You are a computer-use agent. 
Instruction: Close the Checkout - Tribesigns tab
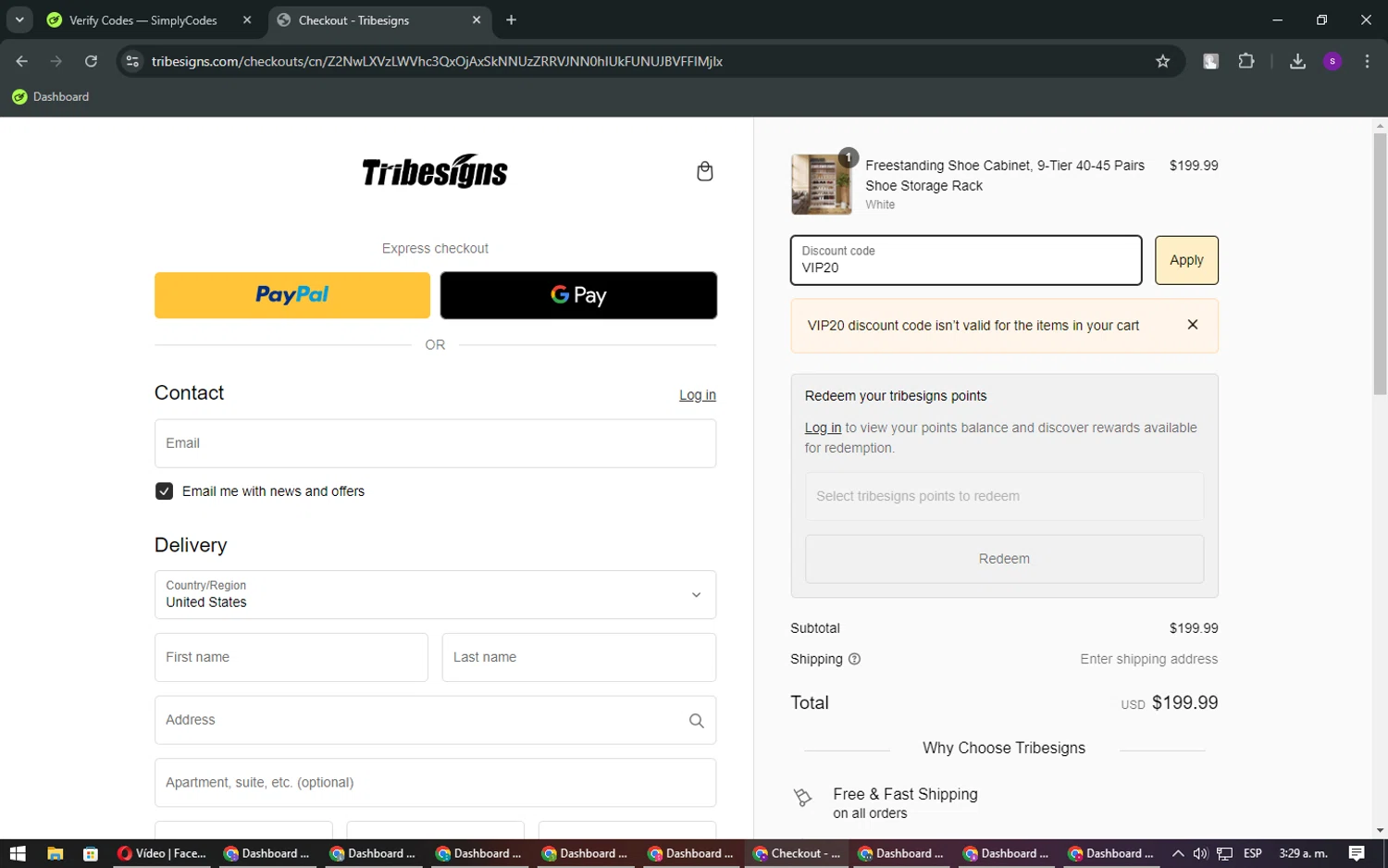coord(477,19)
